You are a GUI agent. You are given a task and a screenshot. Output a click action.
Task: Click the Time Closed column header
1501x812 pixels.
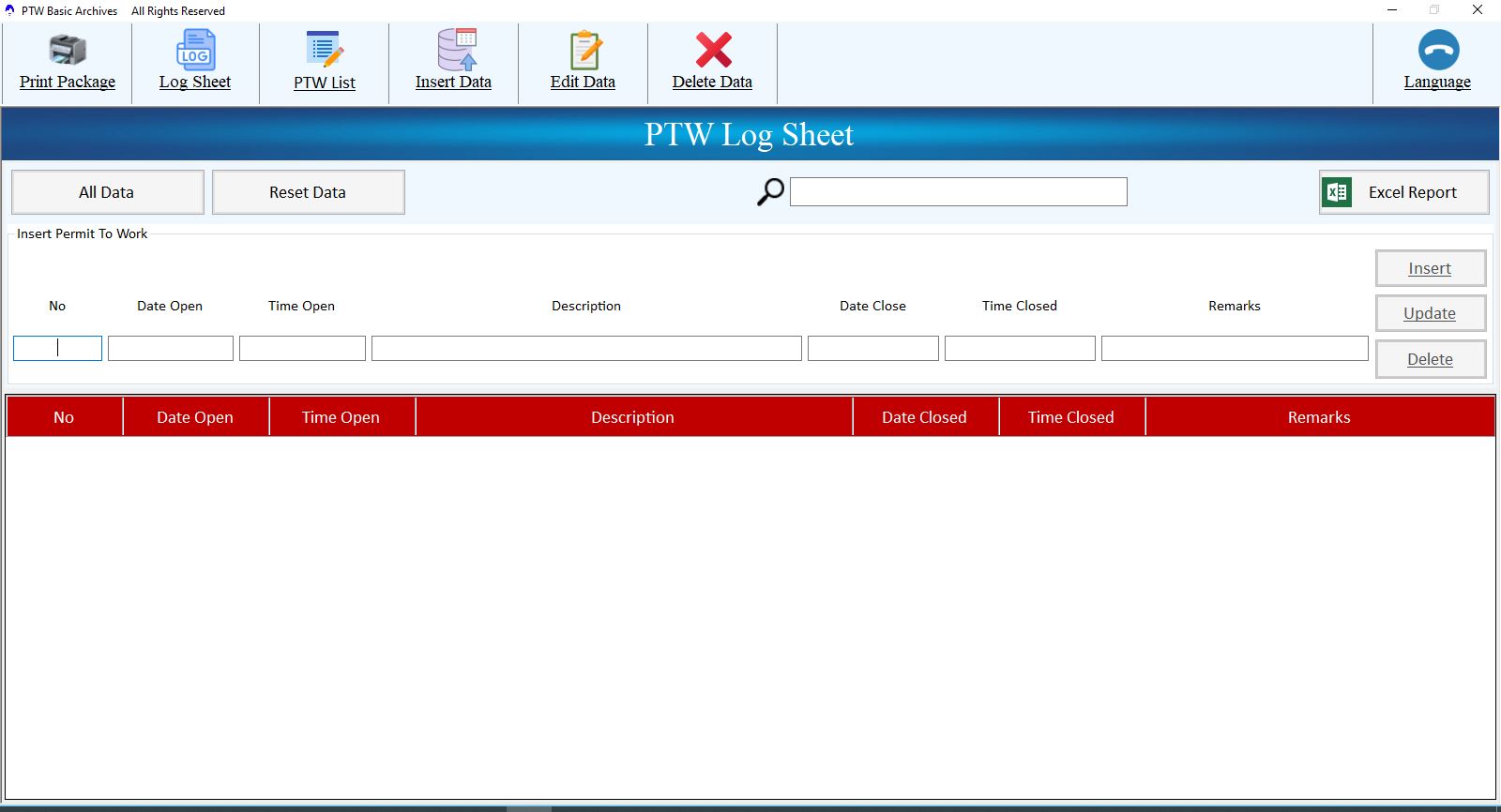point(1071,417)
